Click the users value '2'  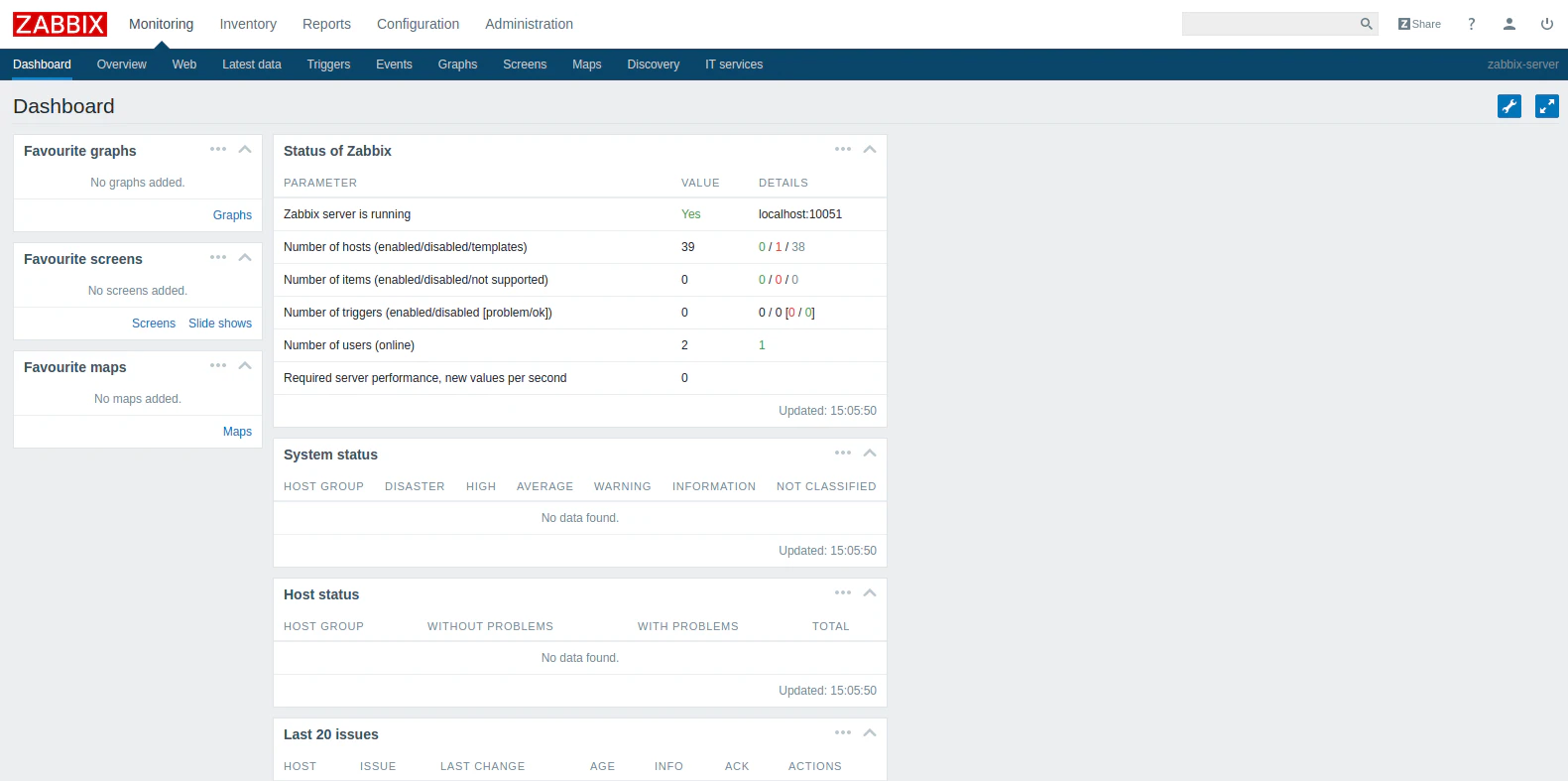click(x=684, y=345)
